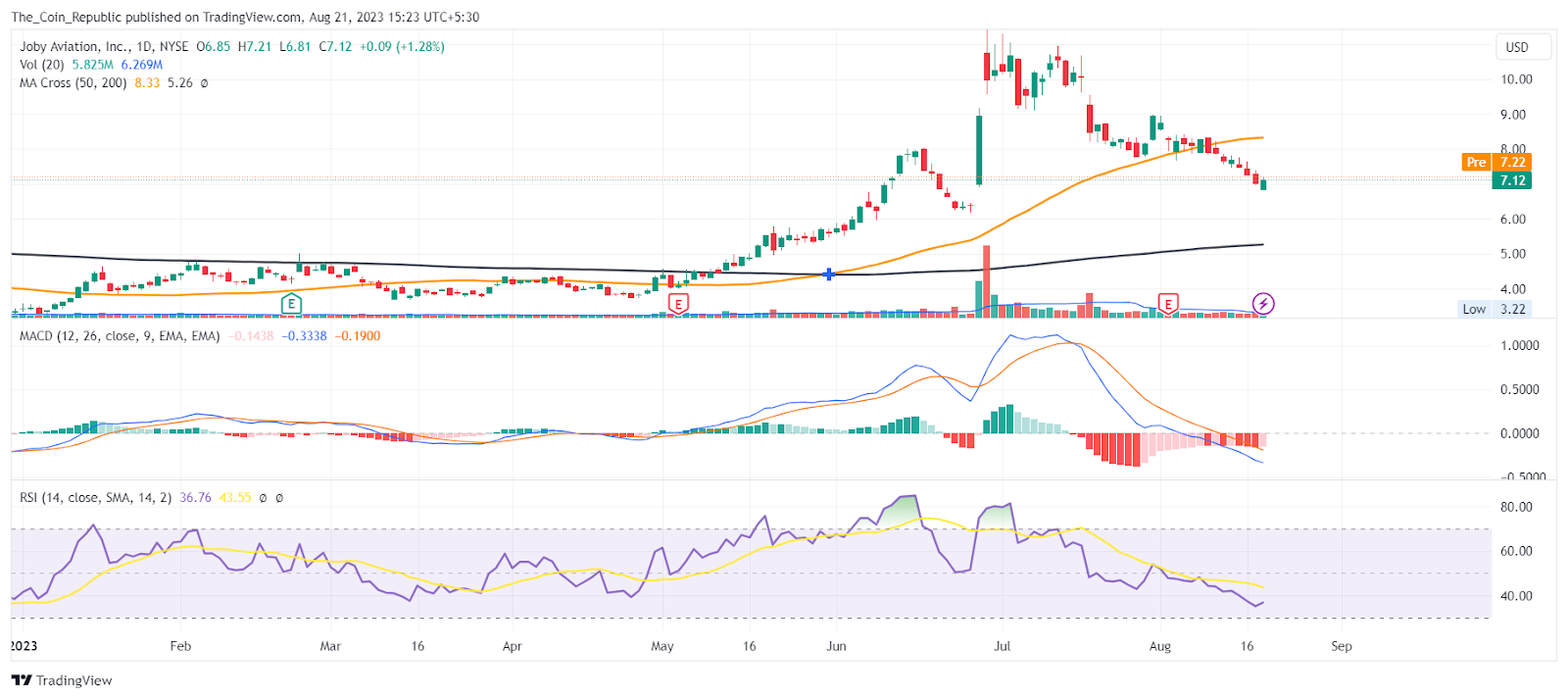Viewport: 1568px width, 699px height.
Task: Click the Feb label on time axis
Action: click(x=180, y=646)
